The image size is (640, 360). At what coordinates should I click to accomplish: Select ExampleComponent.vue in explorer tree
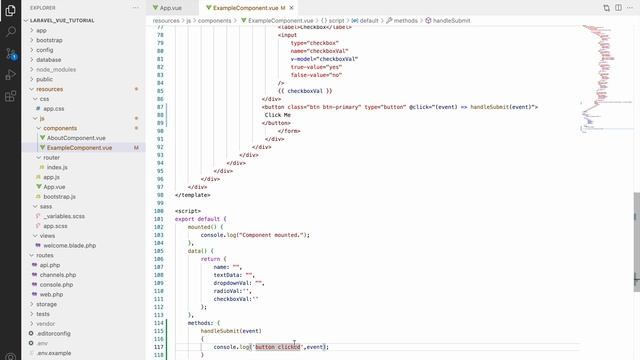79,148
